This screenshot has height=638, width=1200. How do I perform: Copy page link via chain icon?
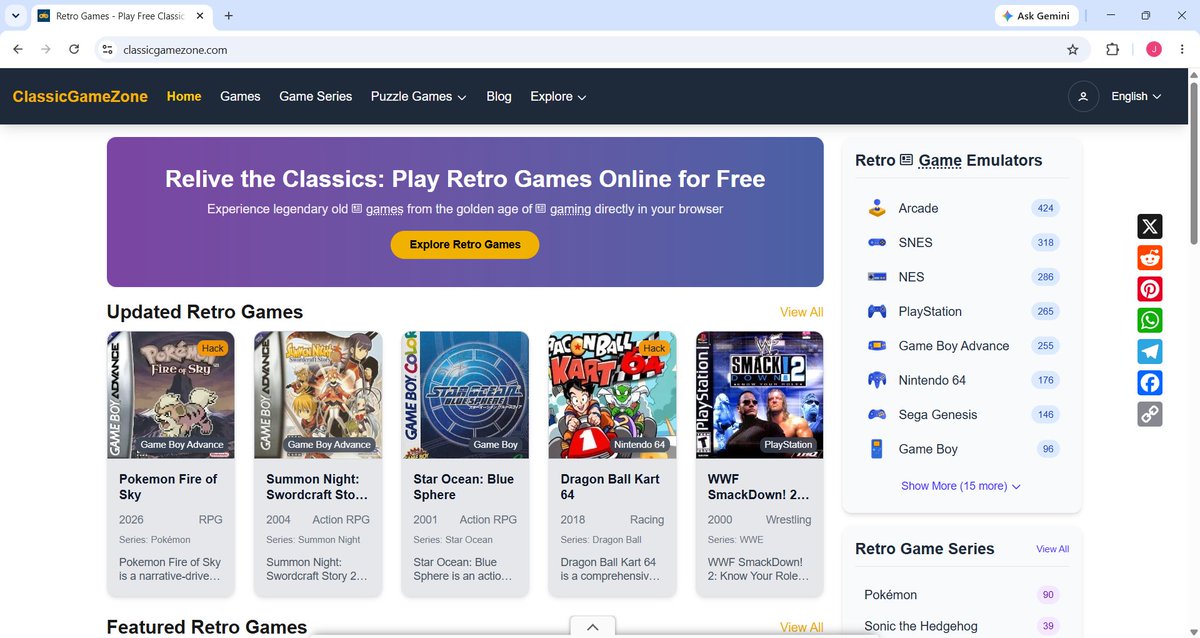pos(1150,414)
